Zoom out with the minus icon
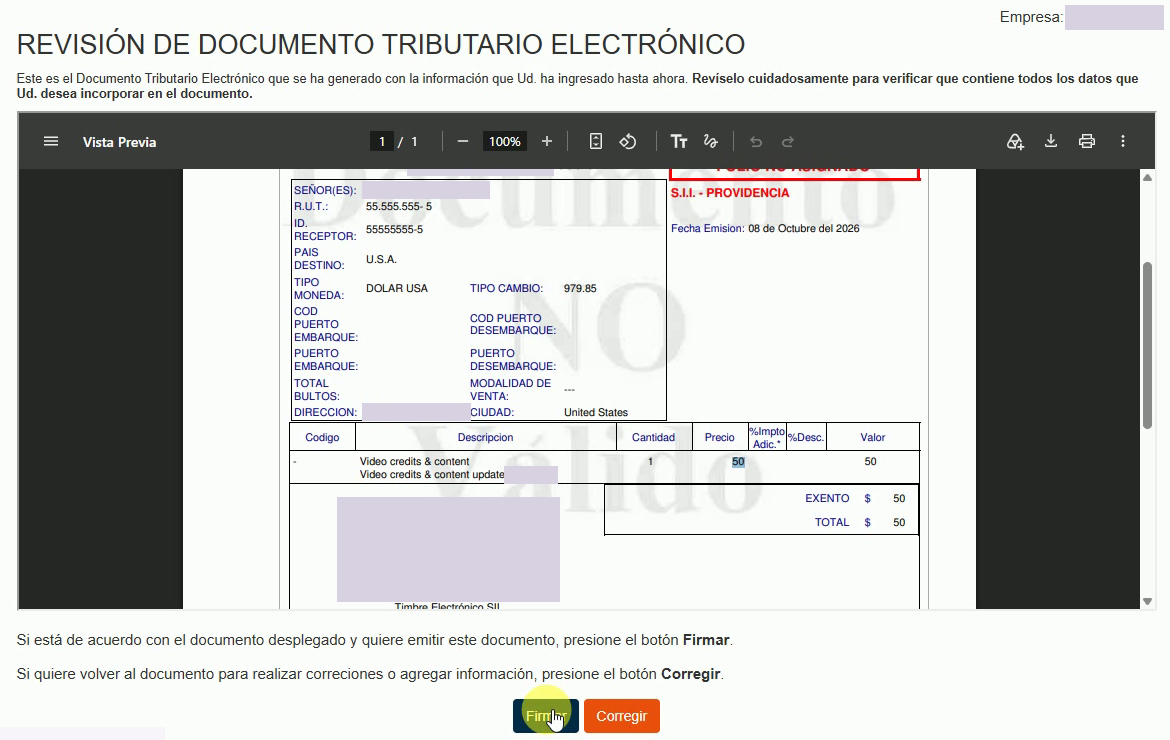The height and width of the screenshot is (740, 1170). coord(463,142)
